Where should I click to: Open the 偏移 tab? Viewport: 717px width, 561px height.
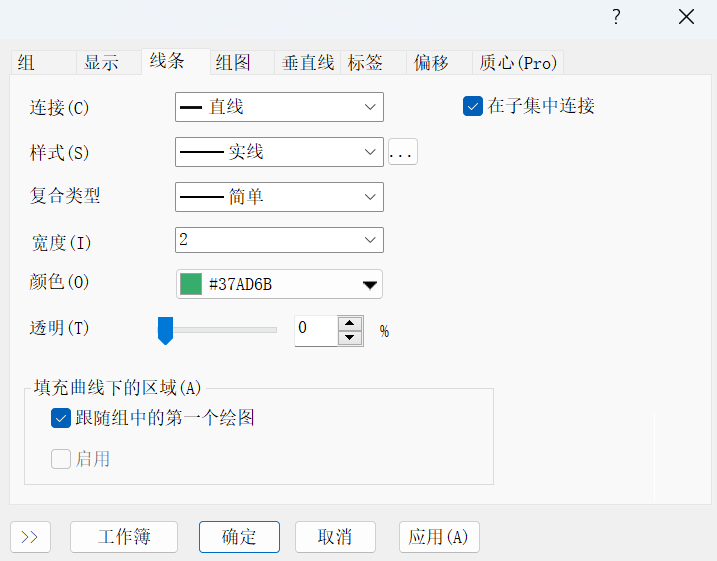[439, 62]
